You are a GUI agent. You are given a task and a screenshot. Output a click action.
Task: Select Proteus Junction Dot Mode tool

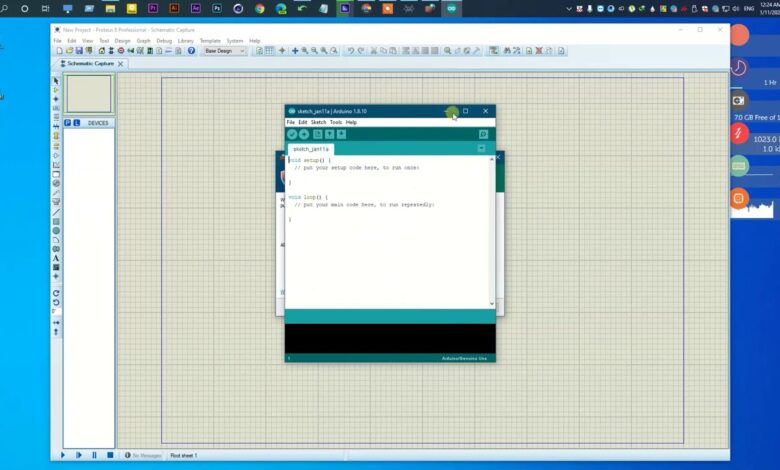pos(56,99)
